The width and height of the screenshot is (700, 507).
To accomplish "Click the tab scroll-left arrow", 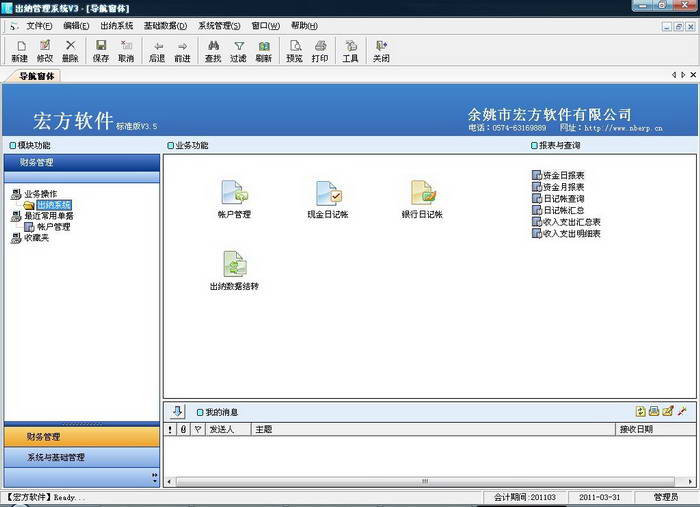I will point(674,75).
